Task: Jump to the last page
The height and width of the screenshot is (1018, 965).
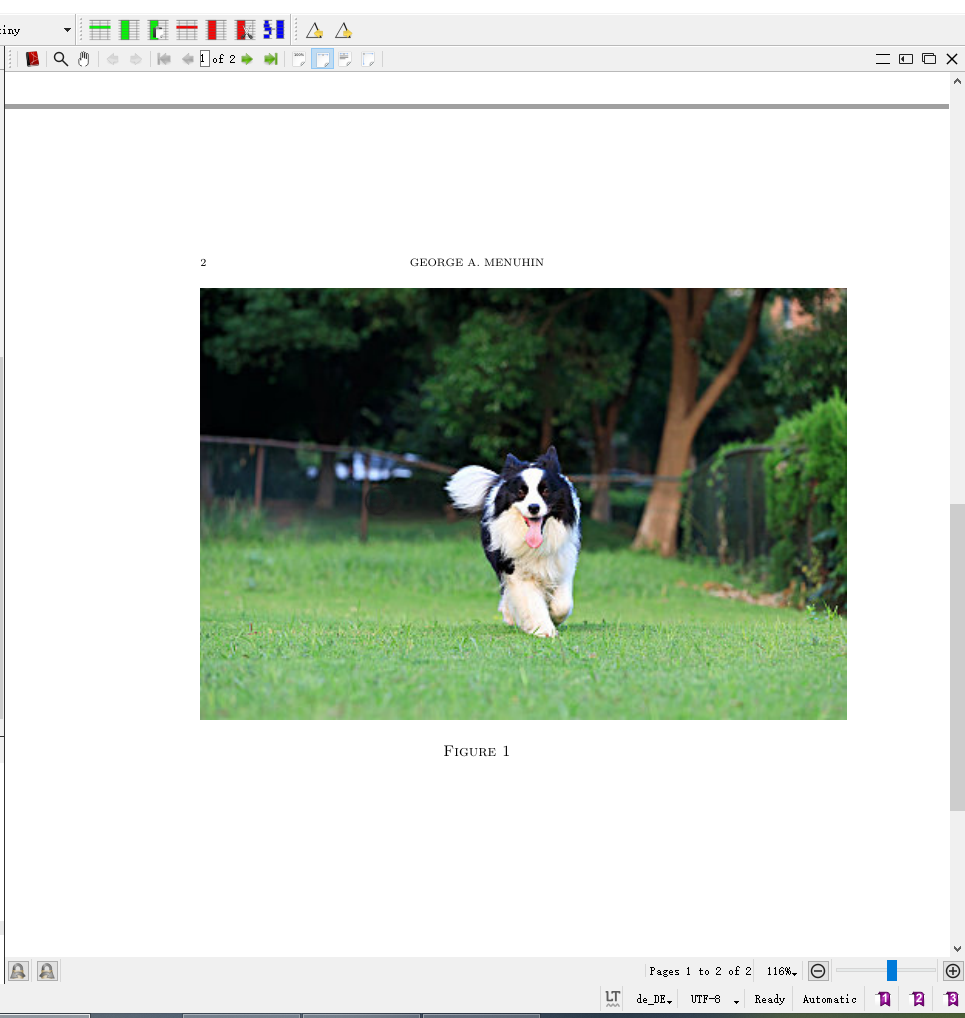Action: (x=271, y=59)
